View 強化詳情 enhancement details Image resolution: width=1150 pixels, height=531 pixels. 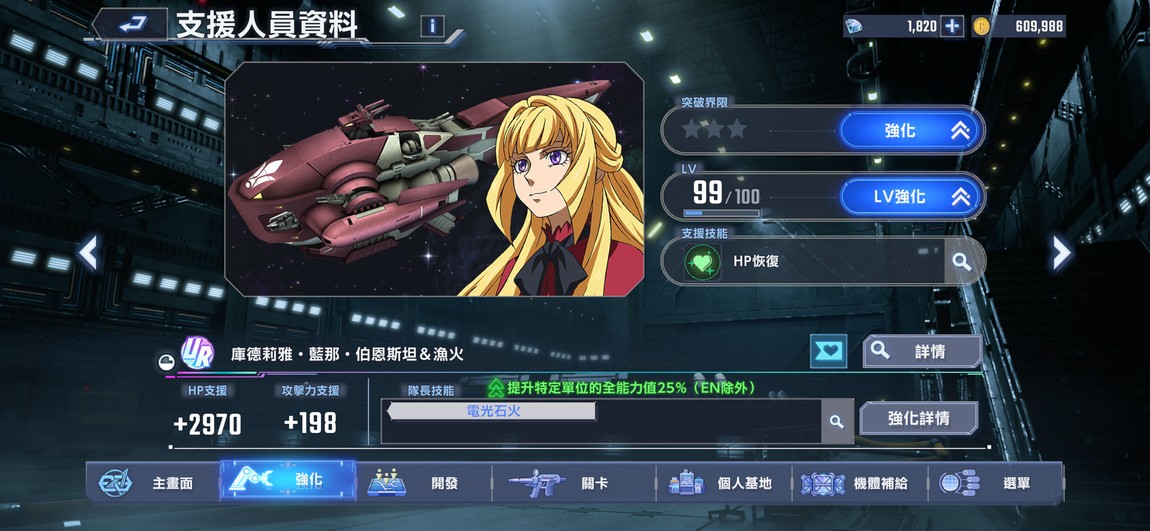919,418
